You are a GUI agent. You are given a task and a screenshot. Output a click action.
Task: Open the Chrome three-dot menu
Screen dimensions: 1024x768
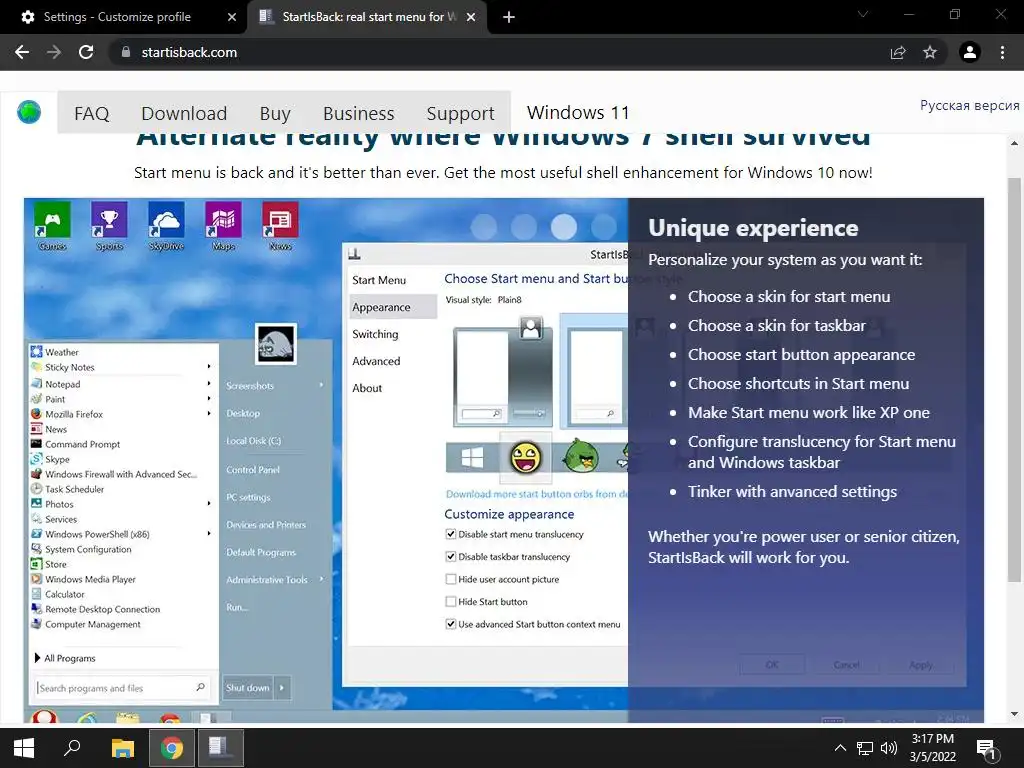(1002, 52)
